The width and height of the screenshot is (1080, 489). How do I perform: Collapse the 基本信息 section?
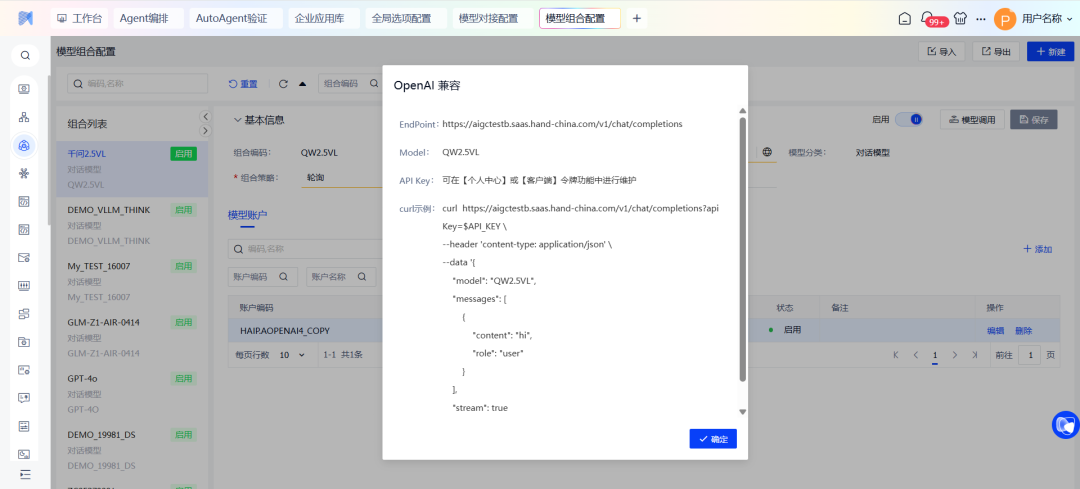237,120
